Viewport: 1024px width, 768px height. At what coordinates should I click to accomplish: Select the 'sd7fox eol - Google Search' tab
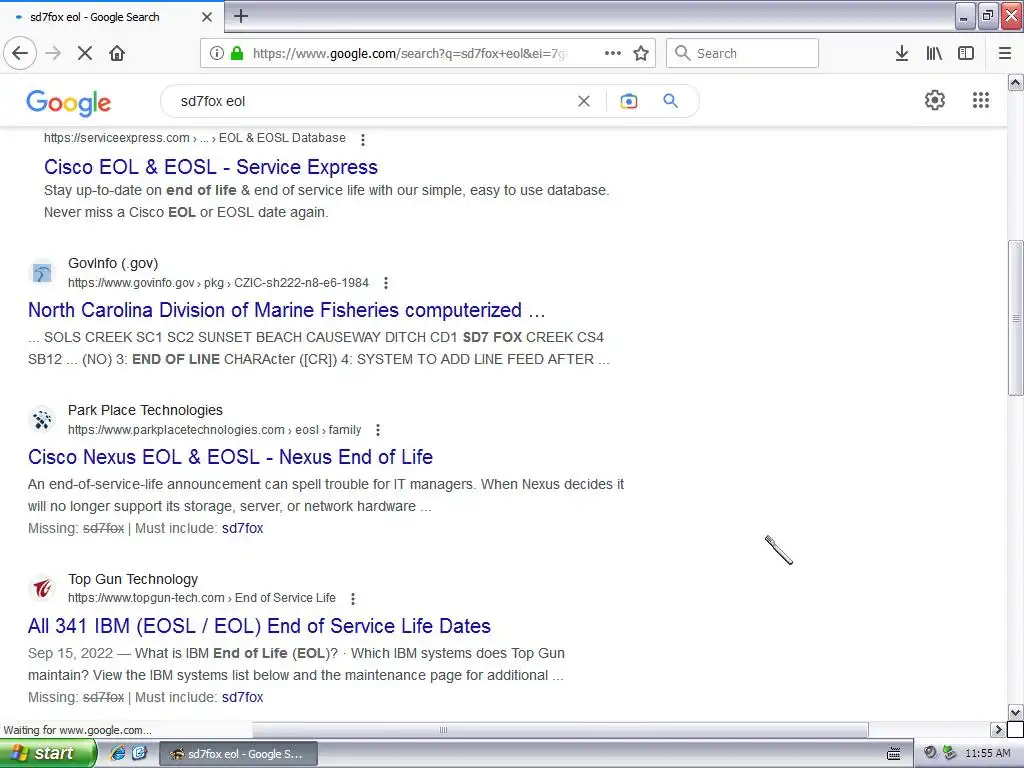(x=112, y=17)
